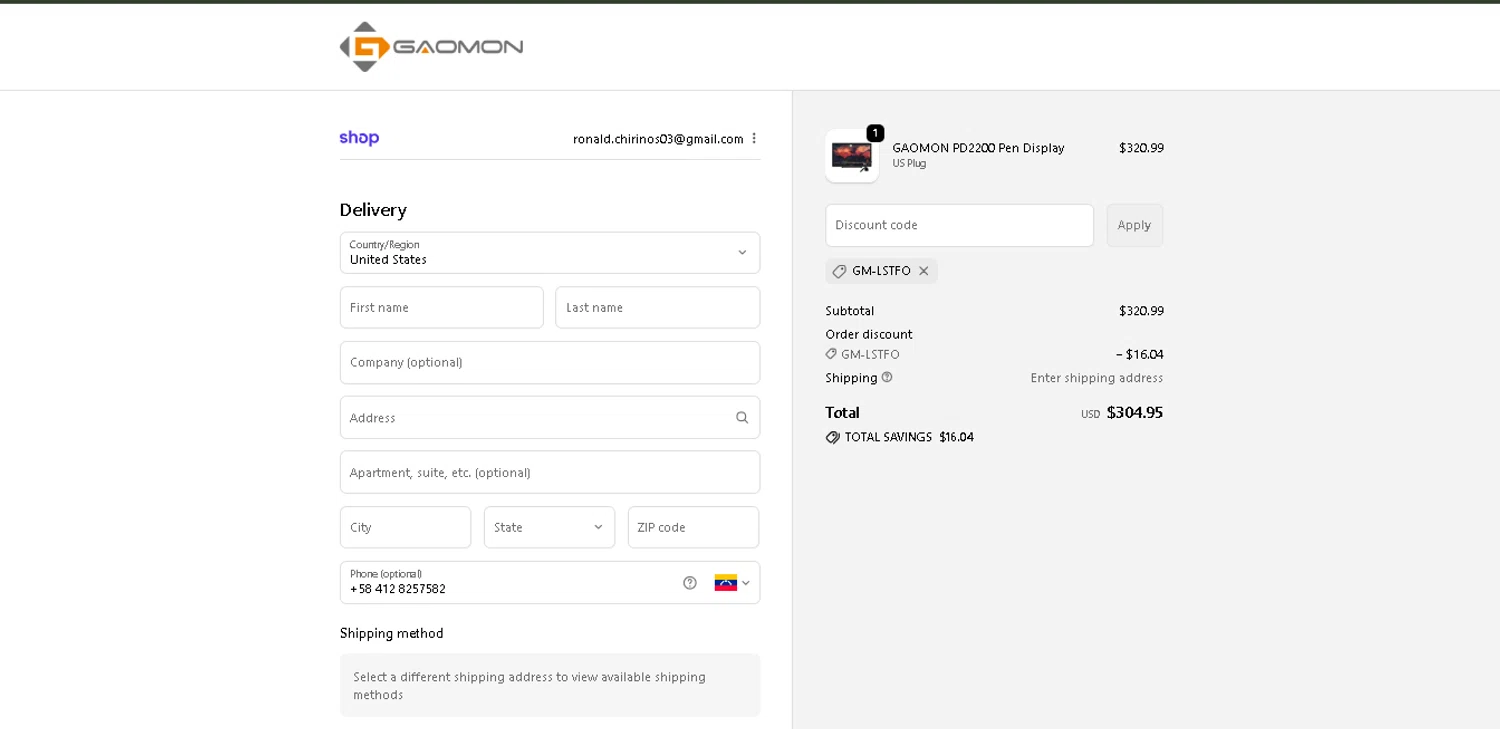1500x729 pixels.
Task: Click the shipping info question mark icon
Action: coord(887,377)
